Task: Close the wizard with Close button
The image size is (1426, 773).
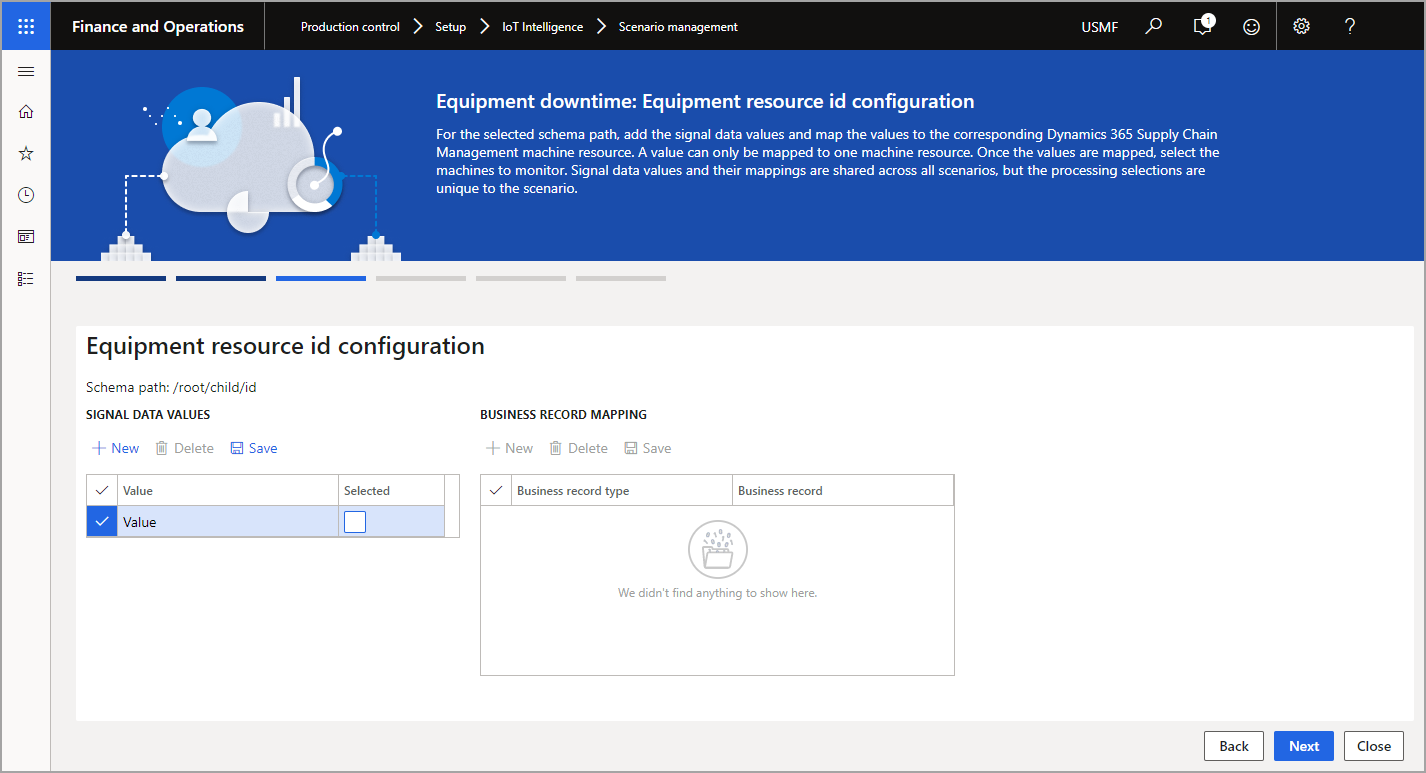Action: point(1374,746)
